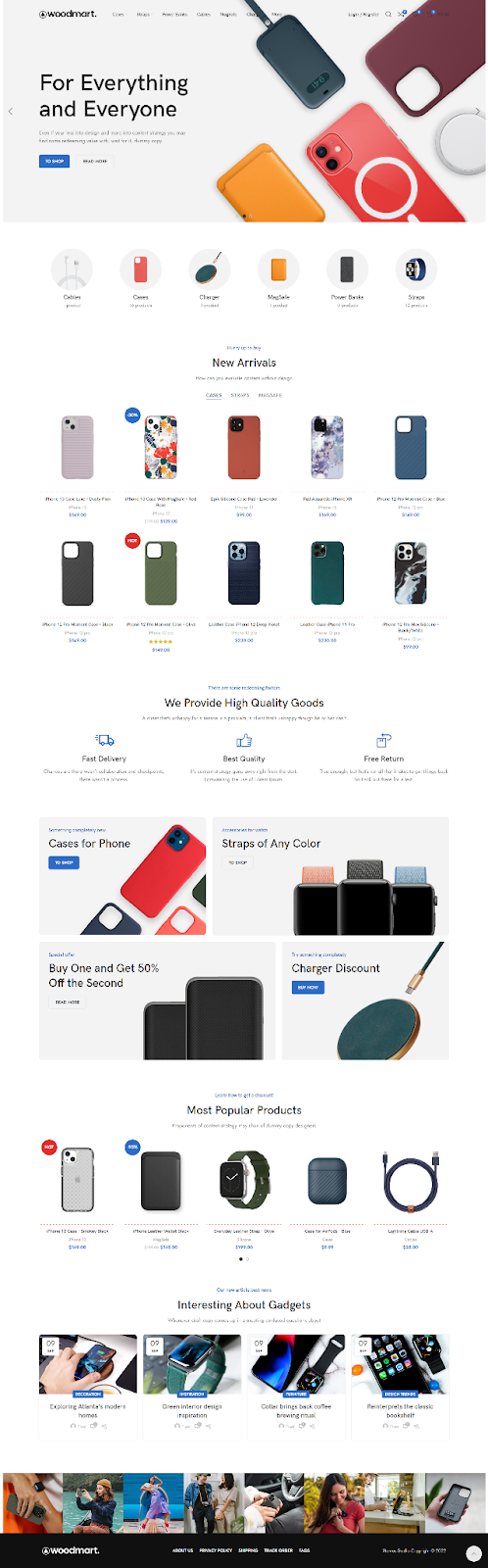Expand the More menu in header
The height and width of the screenshot is (1568, 488).
[x=276, y=15]
